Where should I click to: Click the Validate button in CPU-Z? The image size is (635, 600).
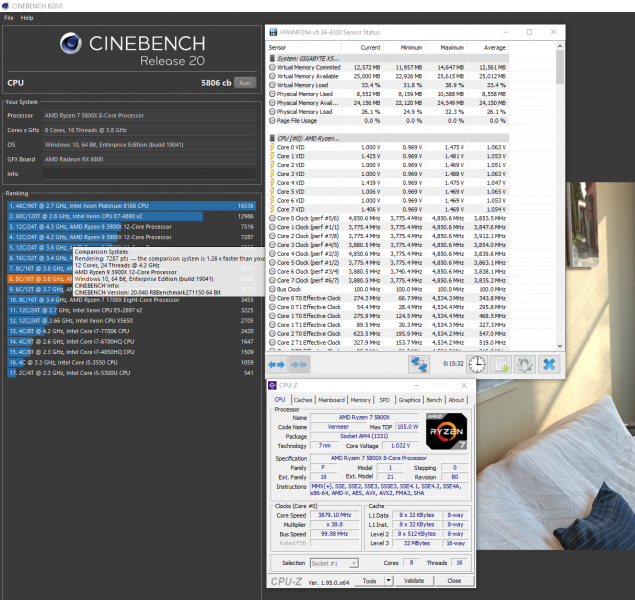[x=415, y=580]
